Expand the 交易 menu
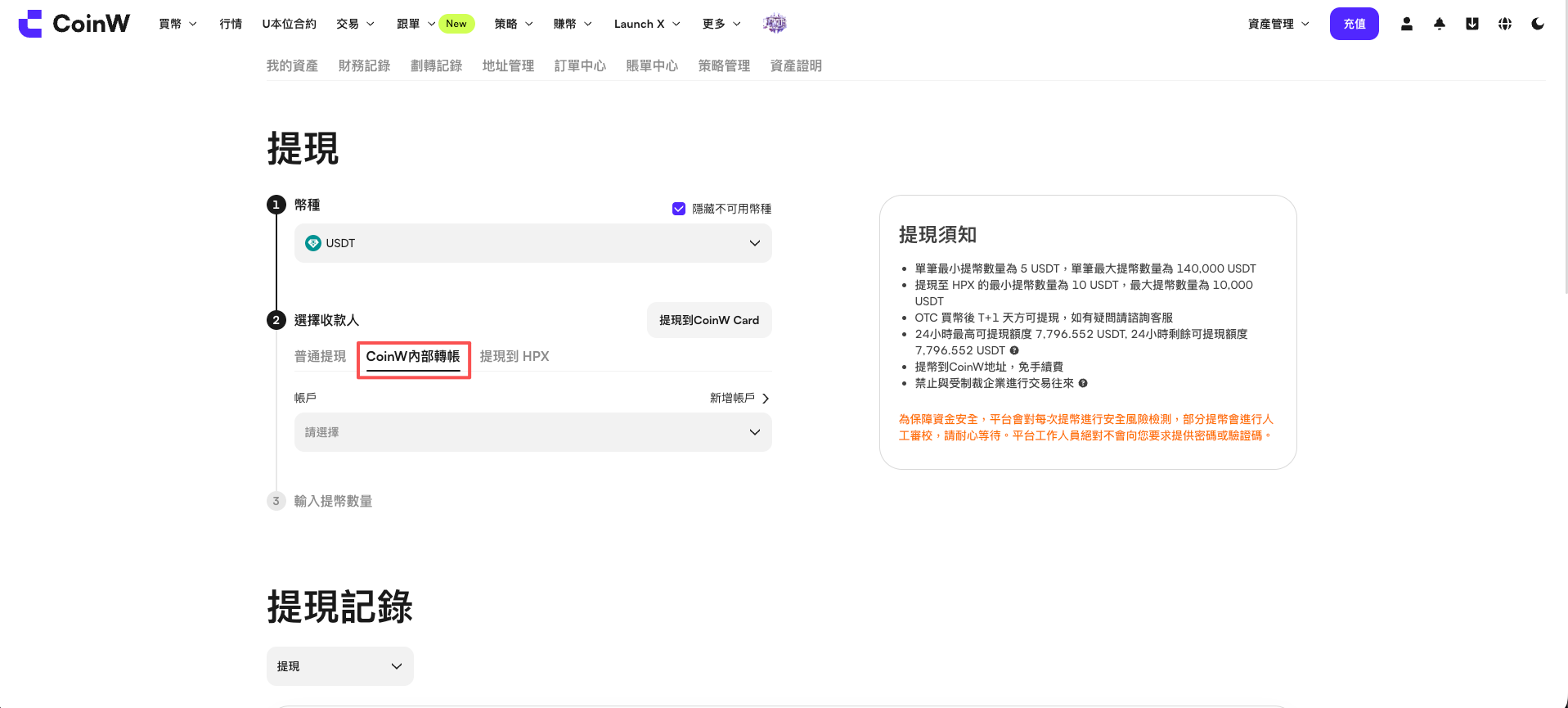The height and width of the screenshot is (708, 1568). (x=356, y=24)
